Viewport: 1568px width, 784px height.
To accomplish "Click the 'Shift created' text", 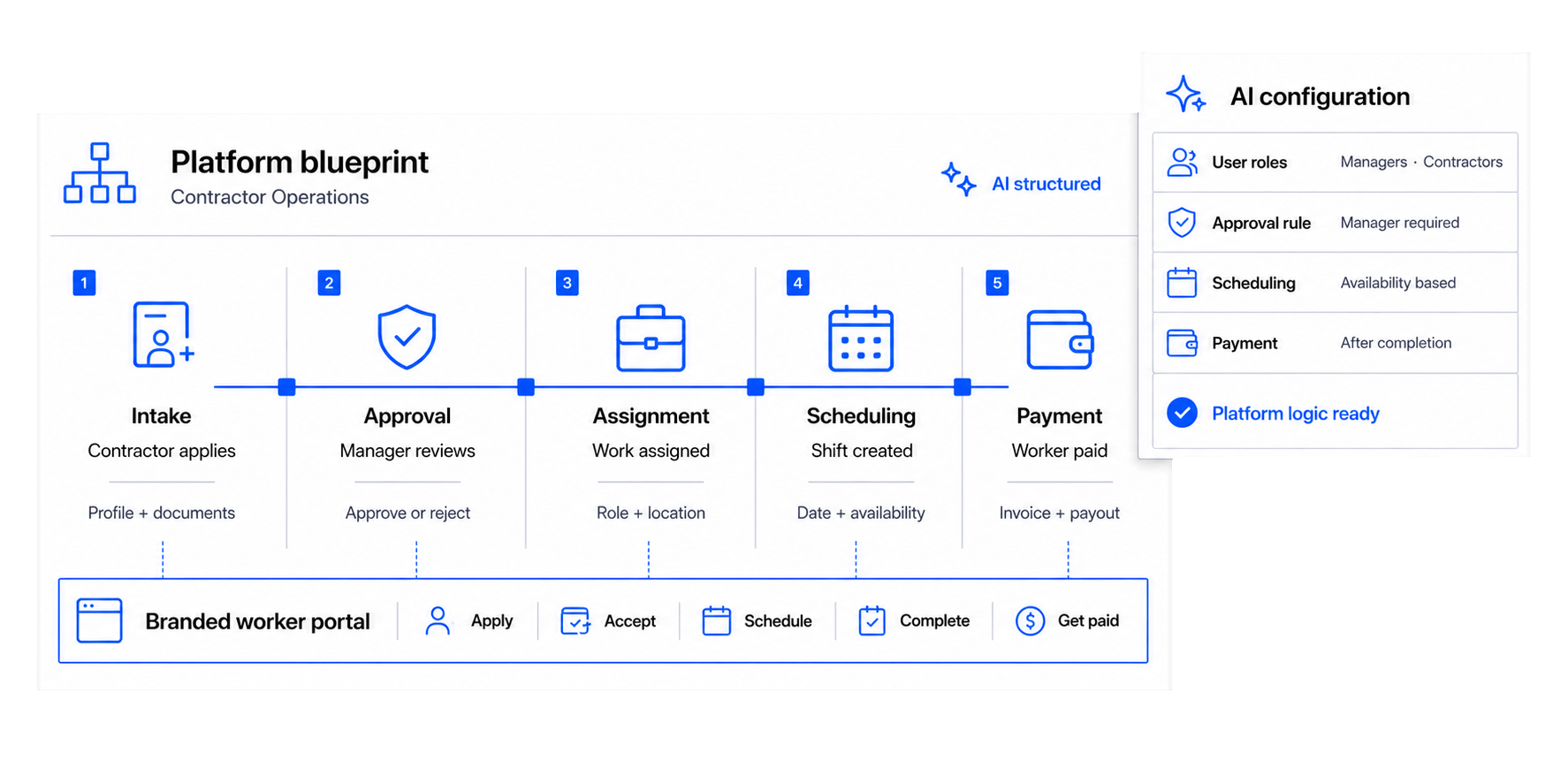I will pyautogui.click(x=862, y=451).
